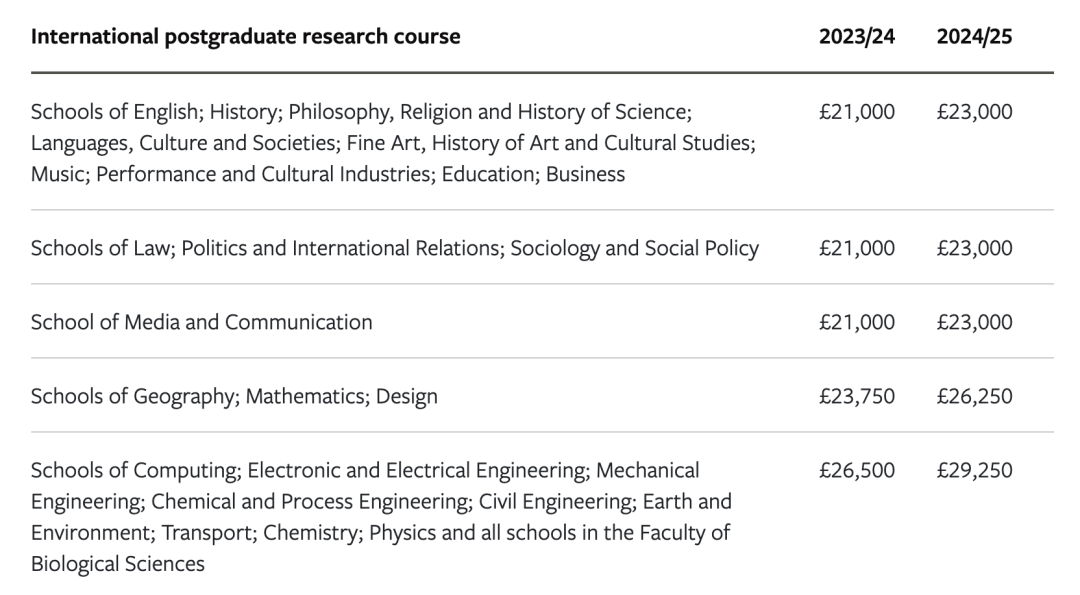Select the Schools of Computing row first line
The height and width of the screenshot is (595, 1080).
point(365,470)
